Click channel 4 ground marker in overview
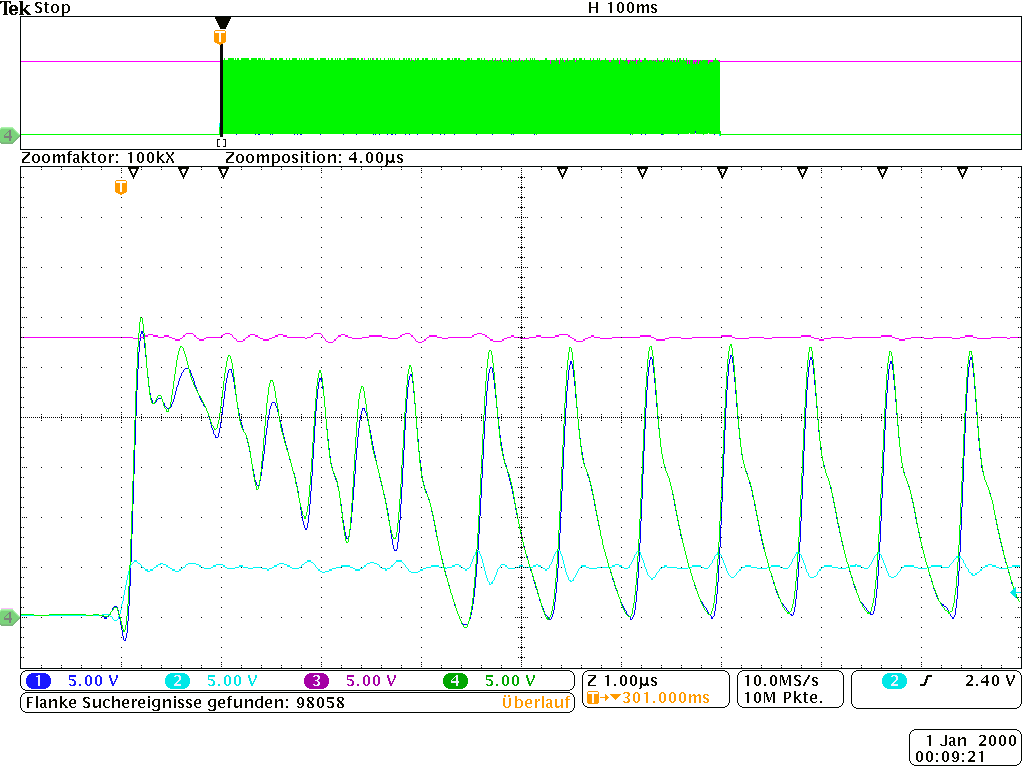This screenshot has width=1024, height=768. 9,136
